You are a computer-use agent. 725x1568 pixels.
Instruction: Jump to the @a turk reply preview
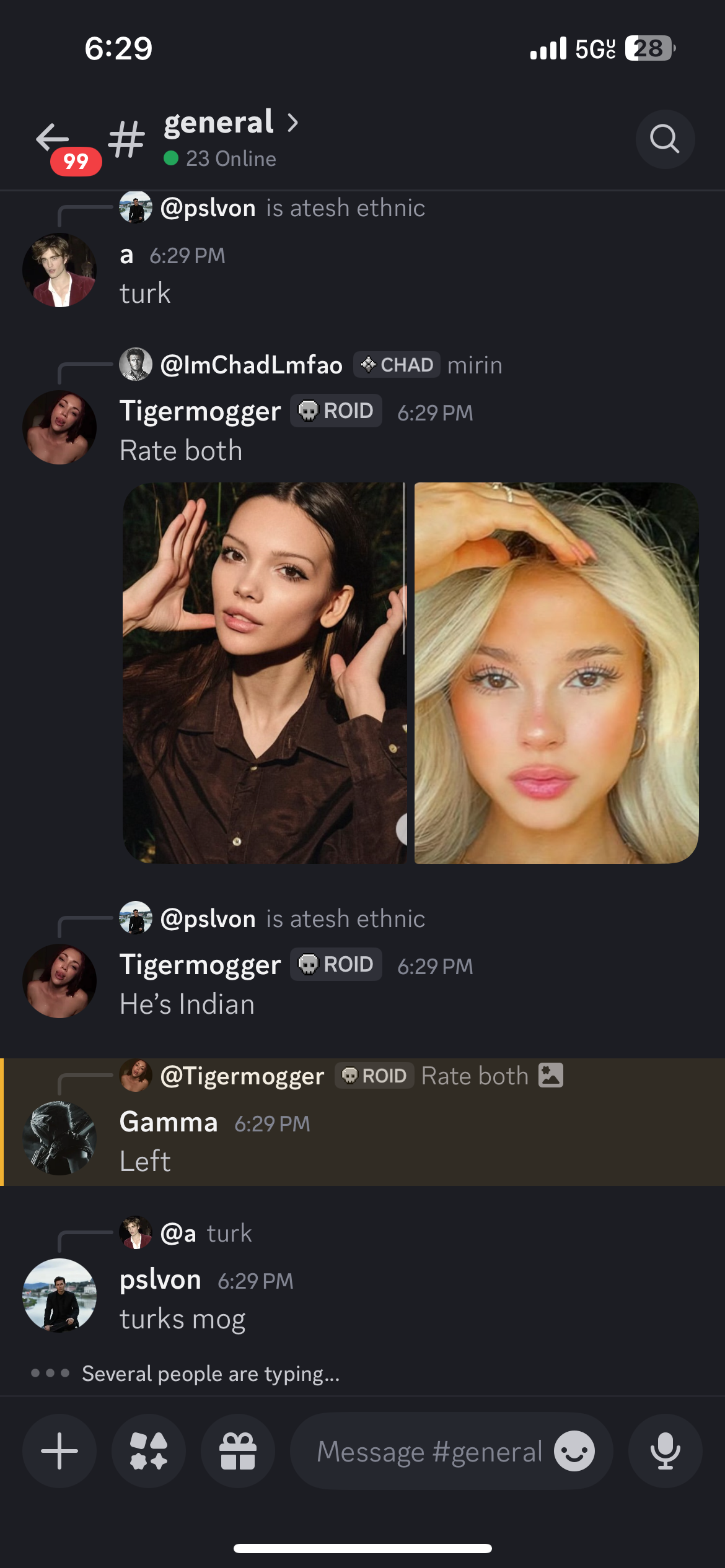pyautogui.click(x=186, y=1233)
